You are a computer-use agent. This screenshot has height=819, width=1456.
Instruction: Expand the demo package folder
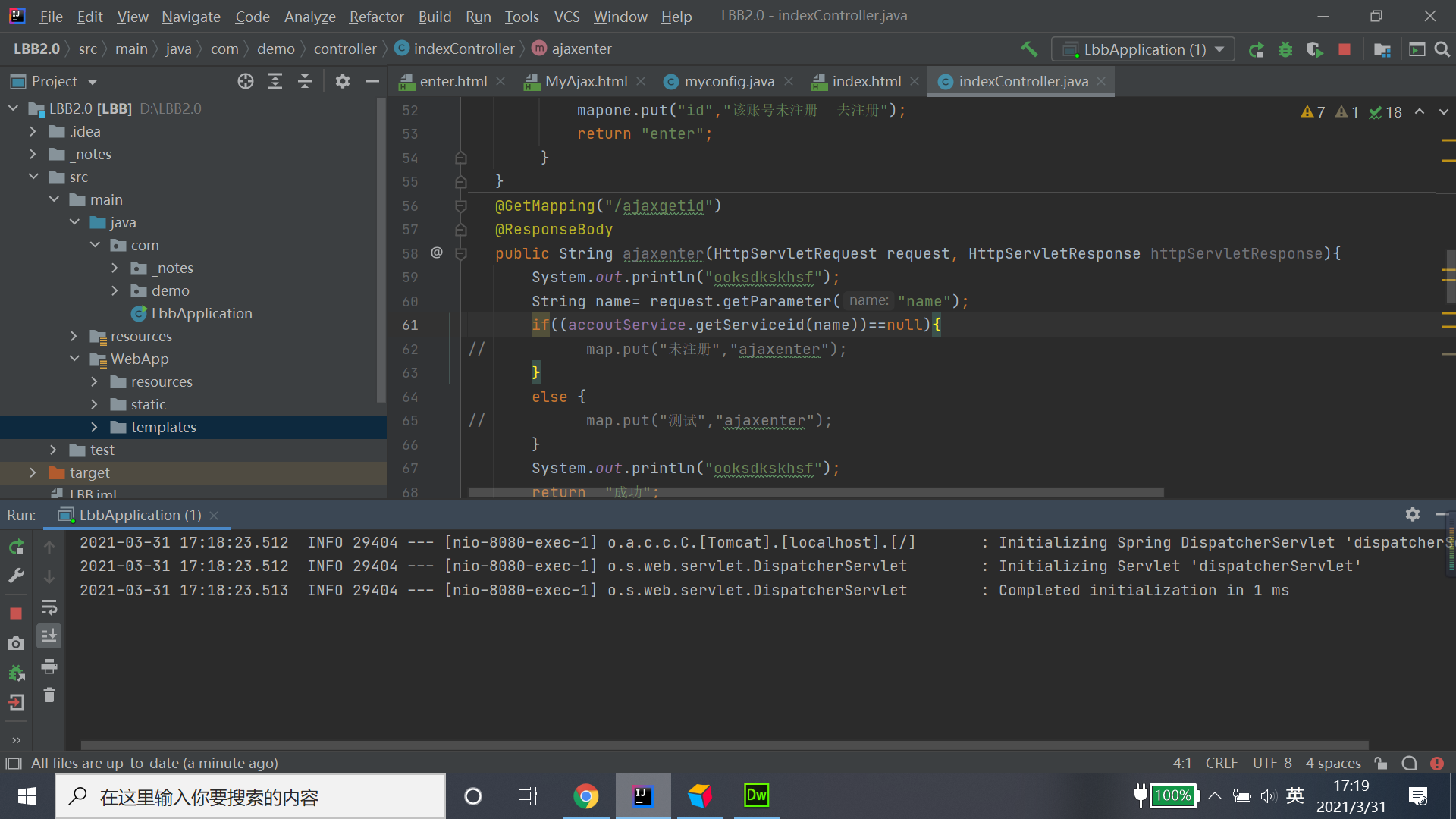point(115,290)
